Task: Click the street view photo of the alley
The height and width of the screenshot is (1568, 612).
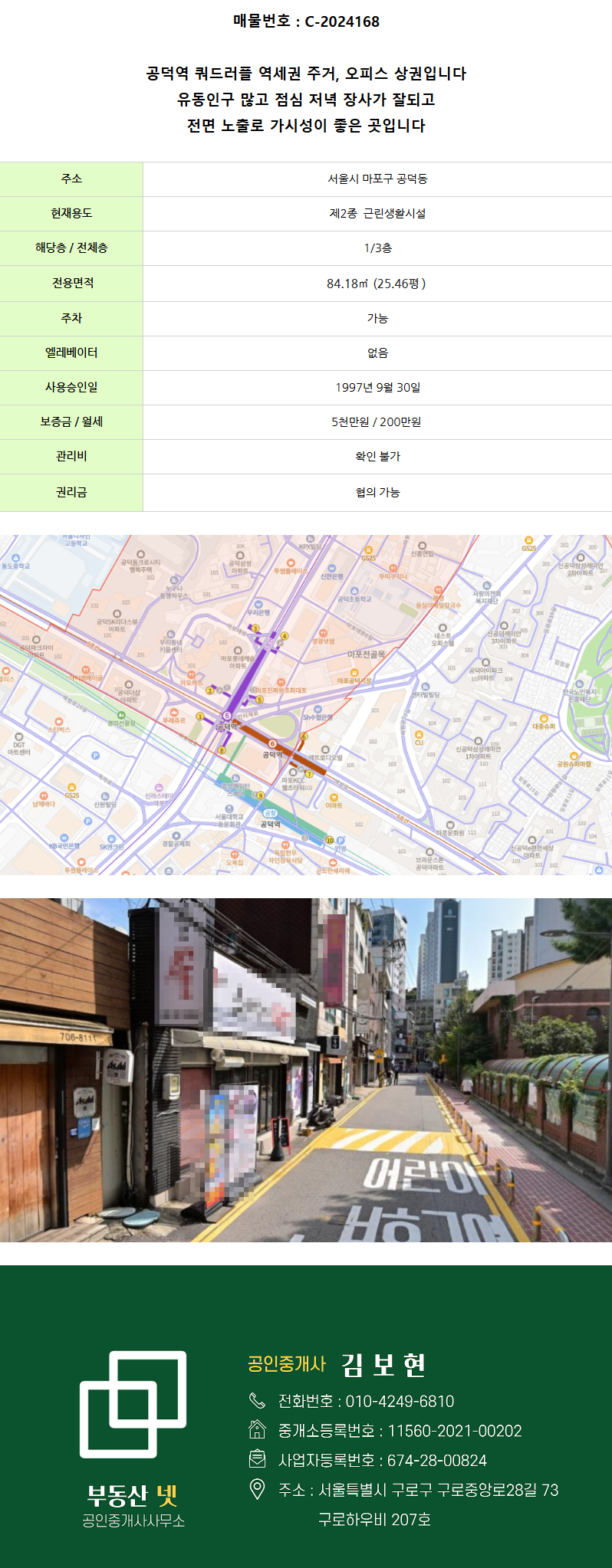Action: click(306, 1070)
